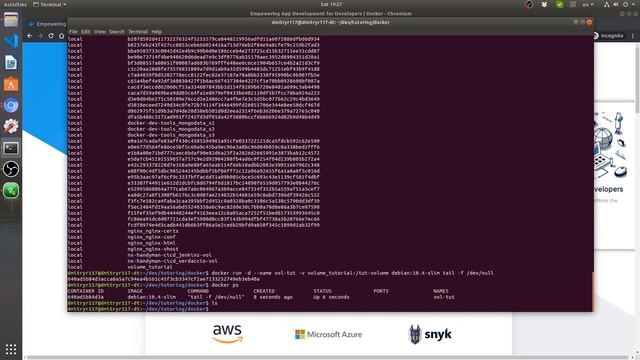Open the terminal View menu

(100, 31)
